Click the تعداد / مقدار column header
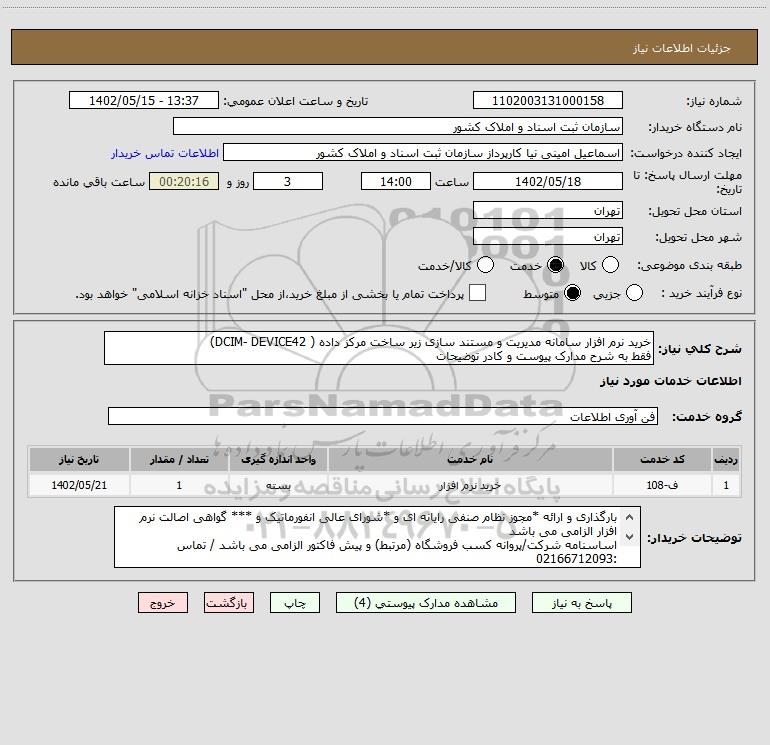The height and width of the screenshot is (745, 770). [x=179, y=460]
